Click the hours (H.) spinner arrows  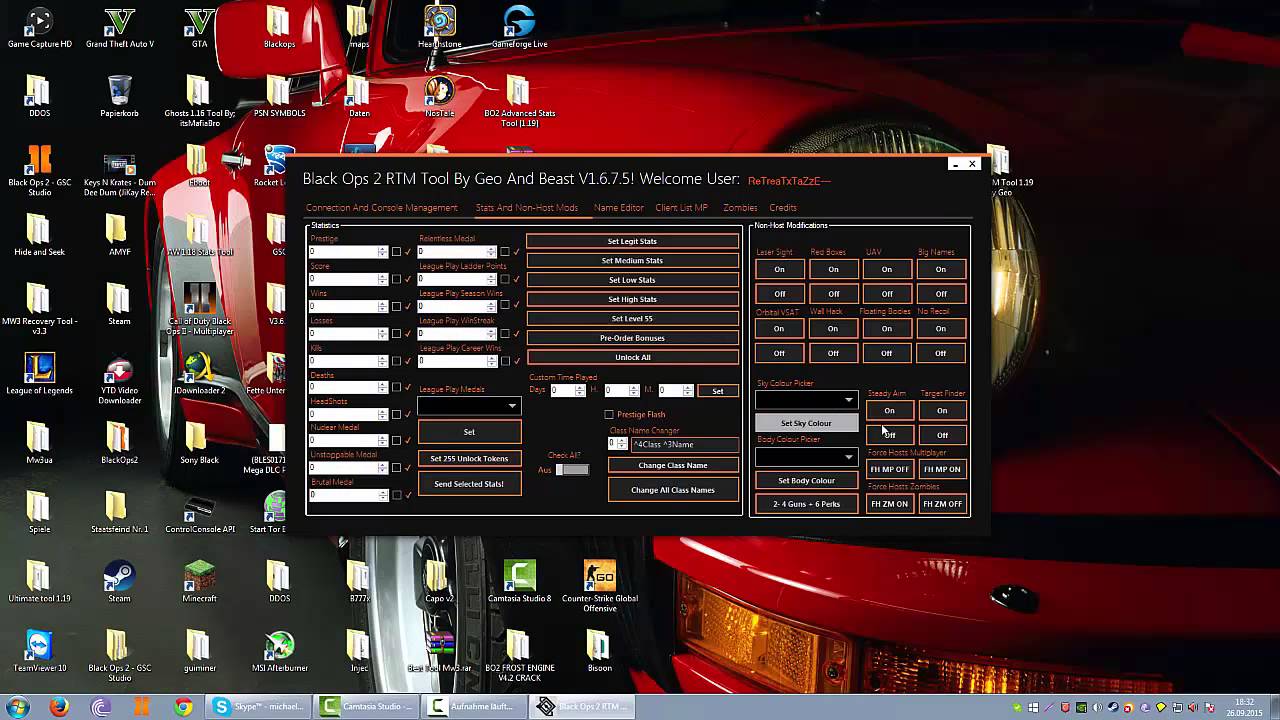(634, 391)
